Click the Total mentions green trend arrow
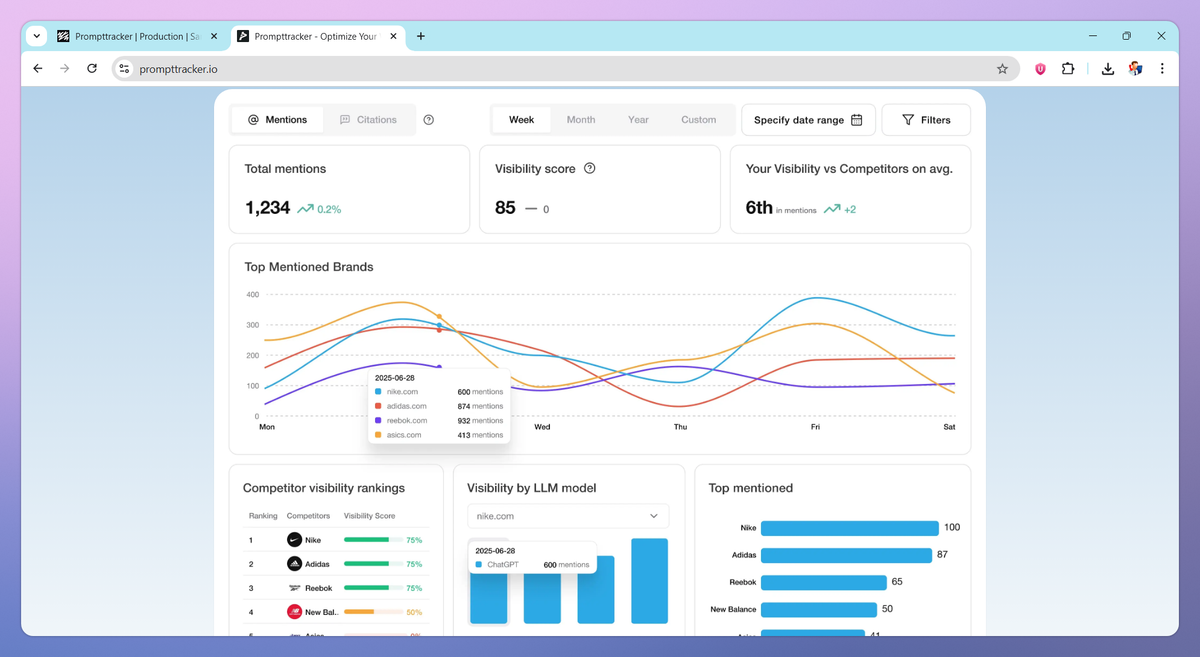 click(x=305, y=209)
